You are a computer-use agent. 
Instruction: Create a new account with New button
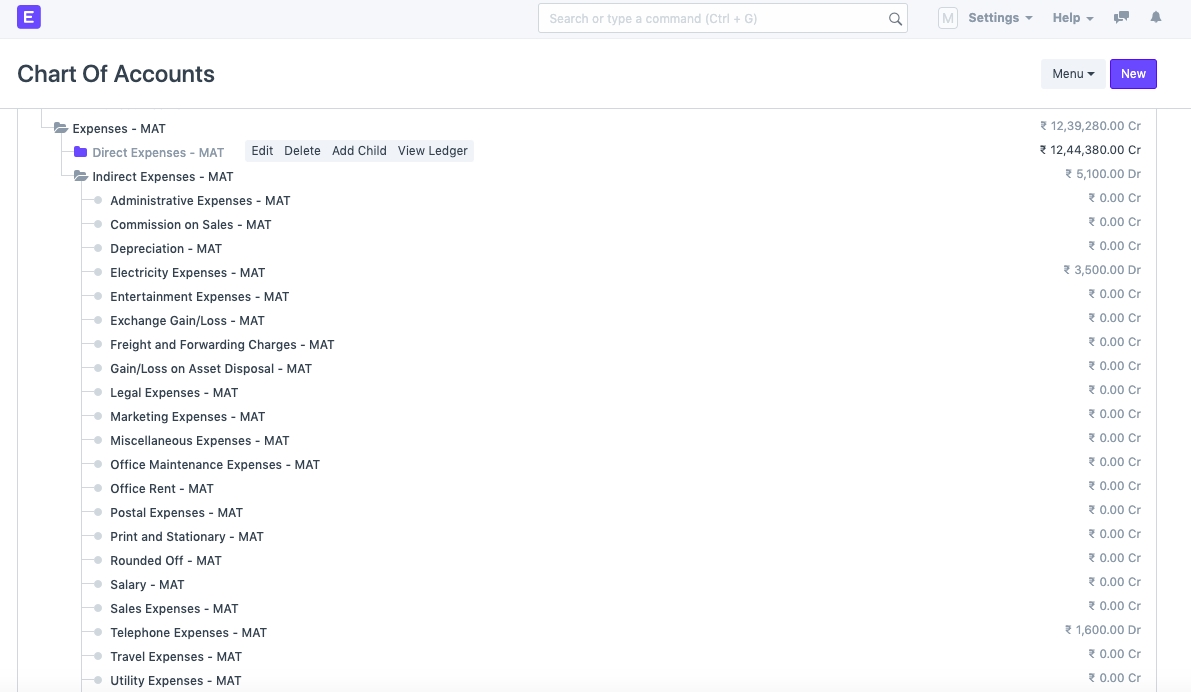[x=1133, y=74]
